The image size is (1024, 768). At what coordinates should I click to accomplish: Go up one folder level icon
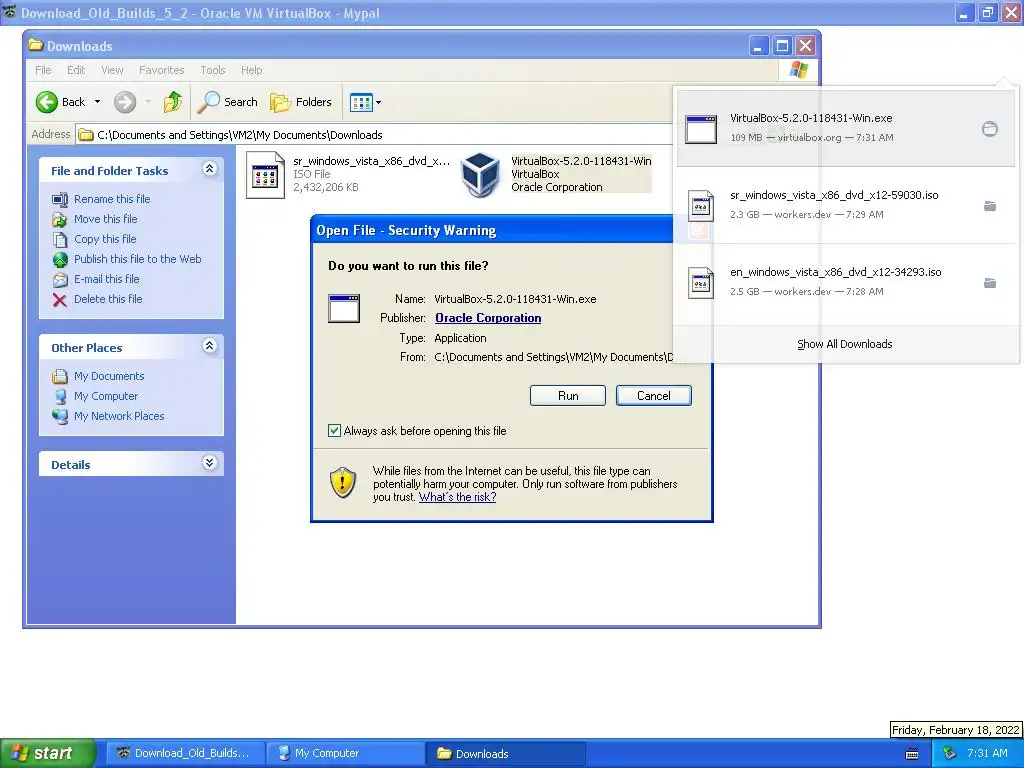173,102
